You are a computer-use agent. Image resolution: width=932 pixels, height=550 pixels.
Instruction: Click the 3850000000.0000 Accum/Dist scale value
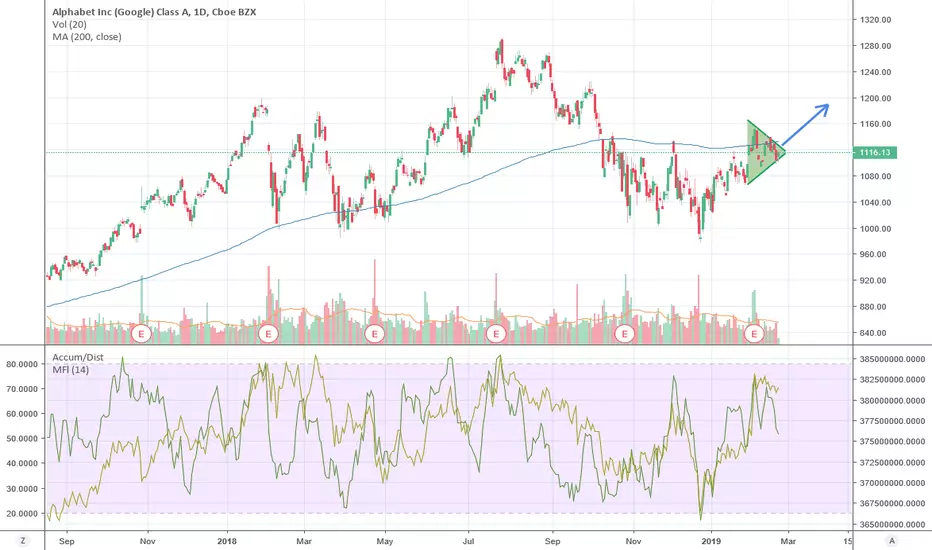[892, 359]
